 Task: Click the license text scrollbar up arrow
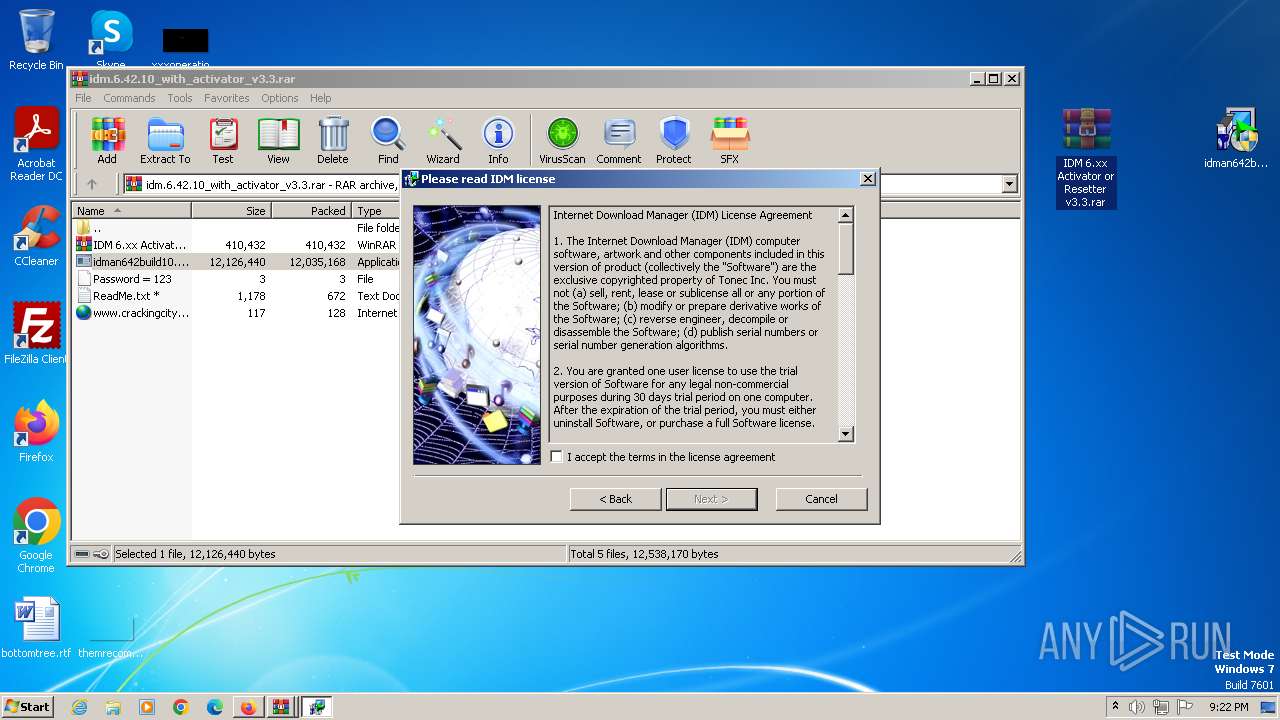tap(846, 215)
